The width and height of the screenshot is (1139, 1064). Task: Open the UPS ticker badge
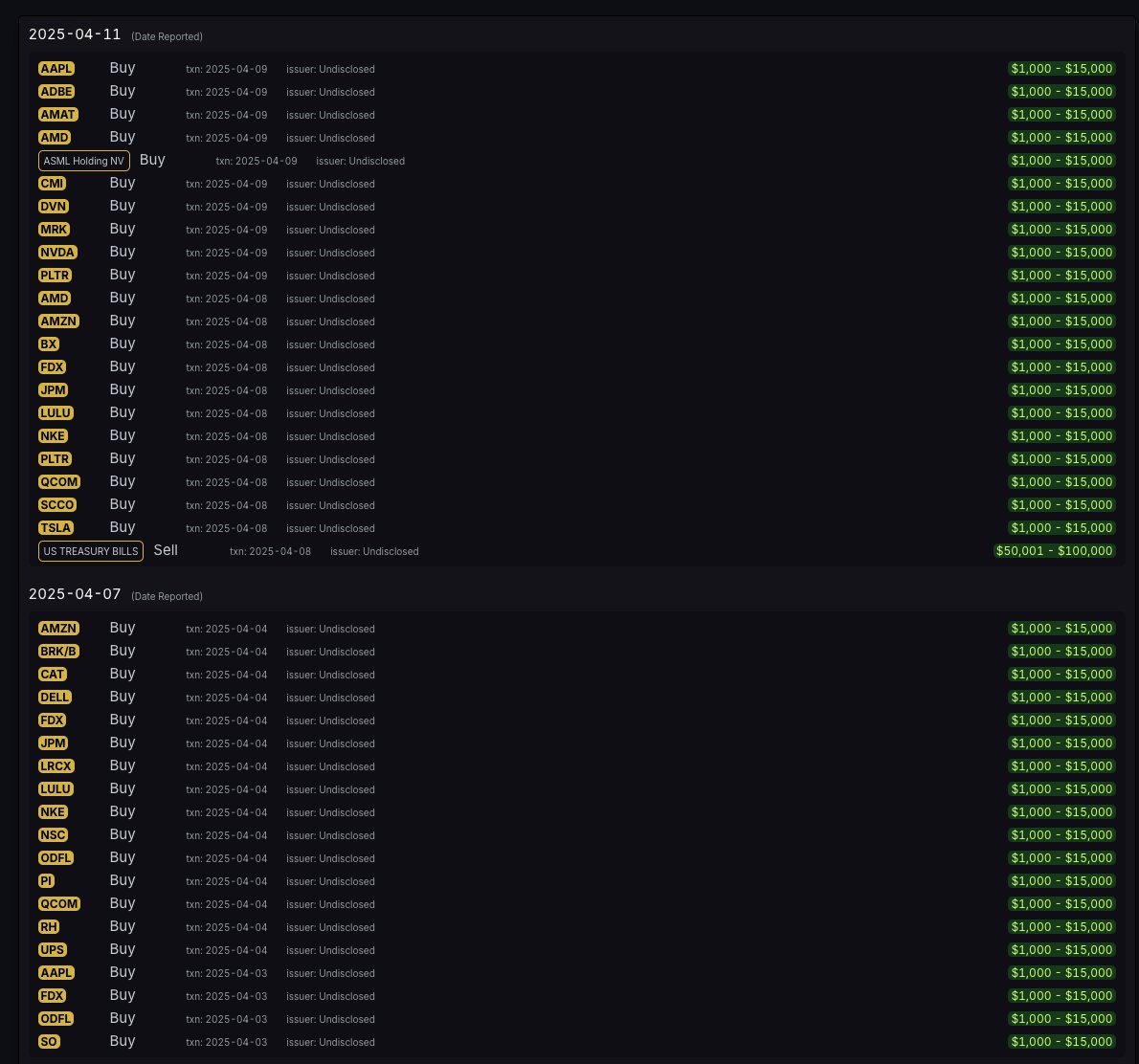tap(53, 950)
